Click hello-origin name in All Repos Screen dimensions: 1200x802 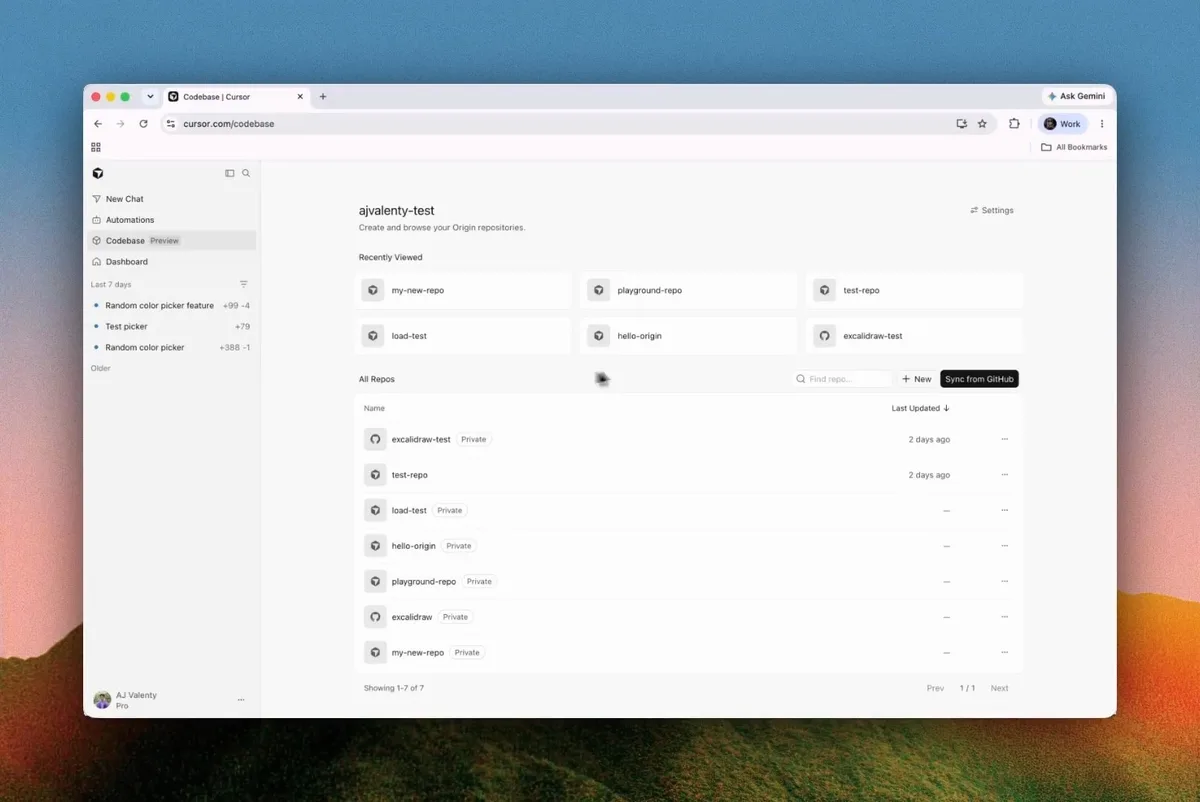click(x=414, y=546)
